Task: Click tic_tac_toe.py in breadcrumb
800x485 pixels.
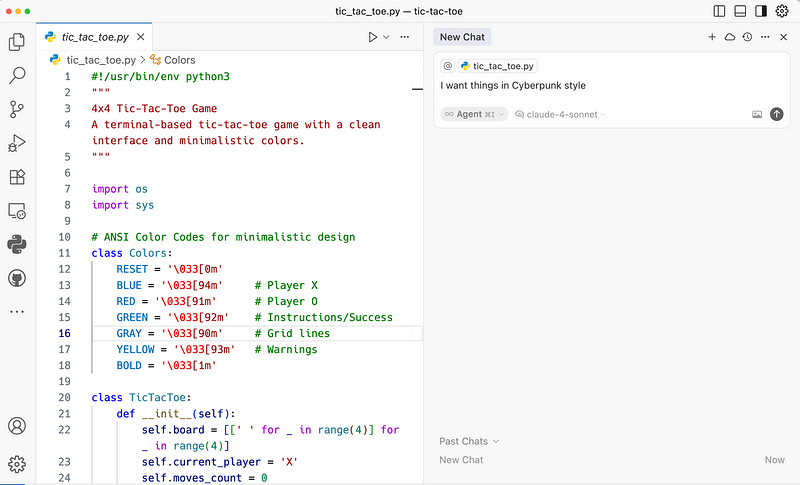Action: (101, 60)
